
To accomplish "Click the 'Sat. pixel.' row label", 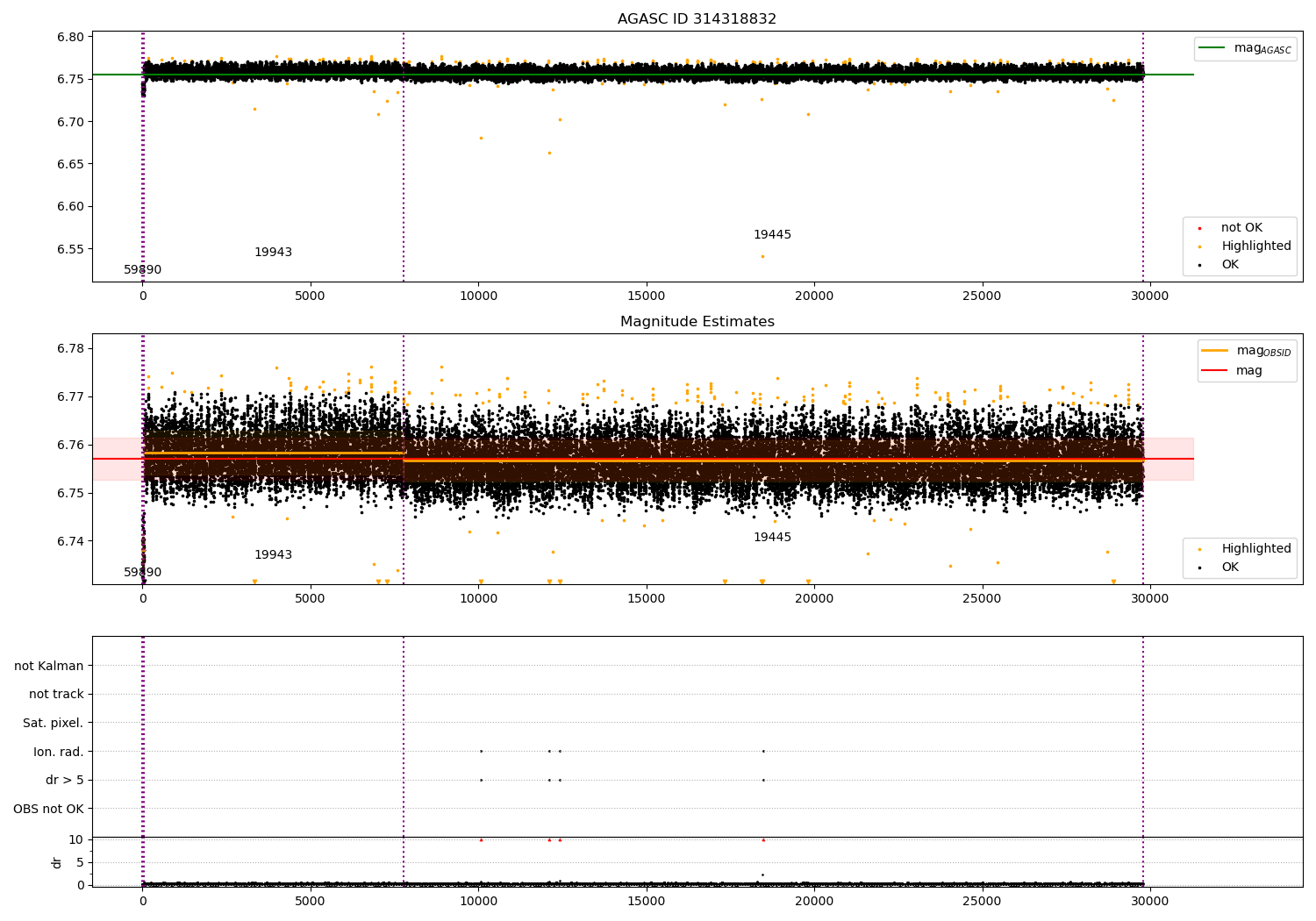I will (54, 724).
